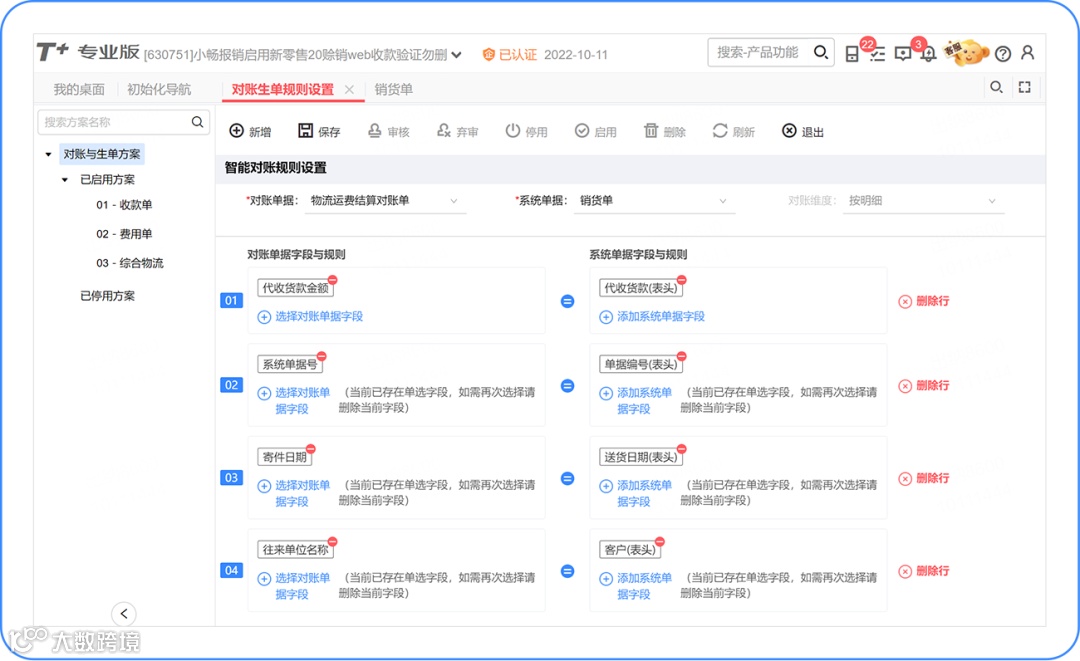1080x661 pixels.
Task: Click 添加系统单据字段 in row 01
Action: pyautogui.click(x=652, y=317)
